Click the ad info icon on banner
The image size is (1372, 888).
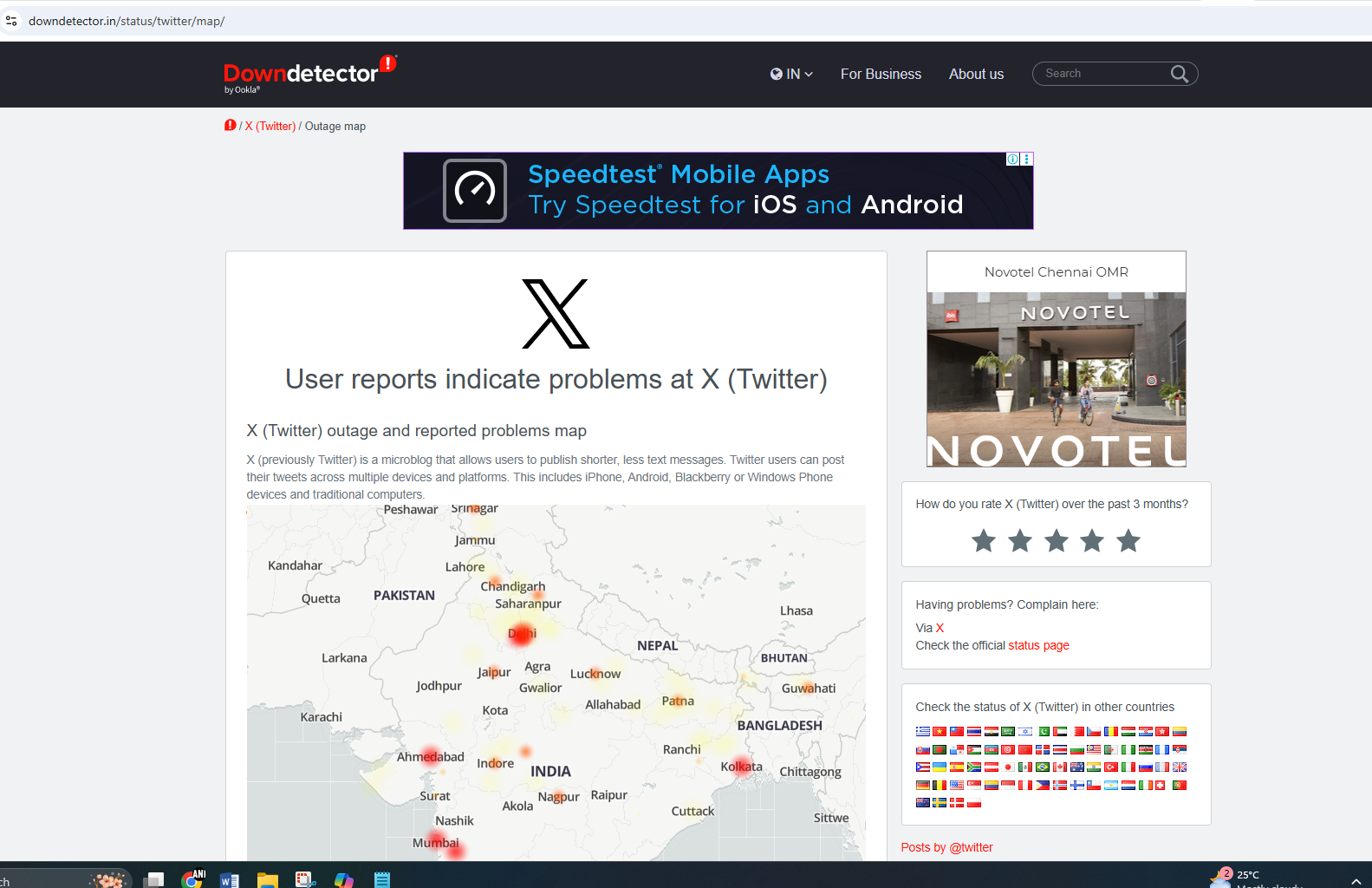pyautogui.click(x=1012, y=160)
